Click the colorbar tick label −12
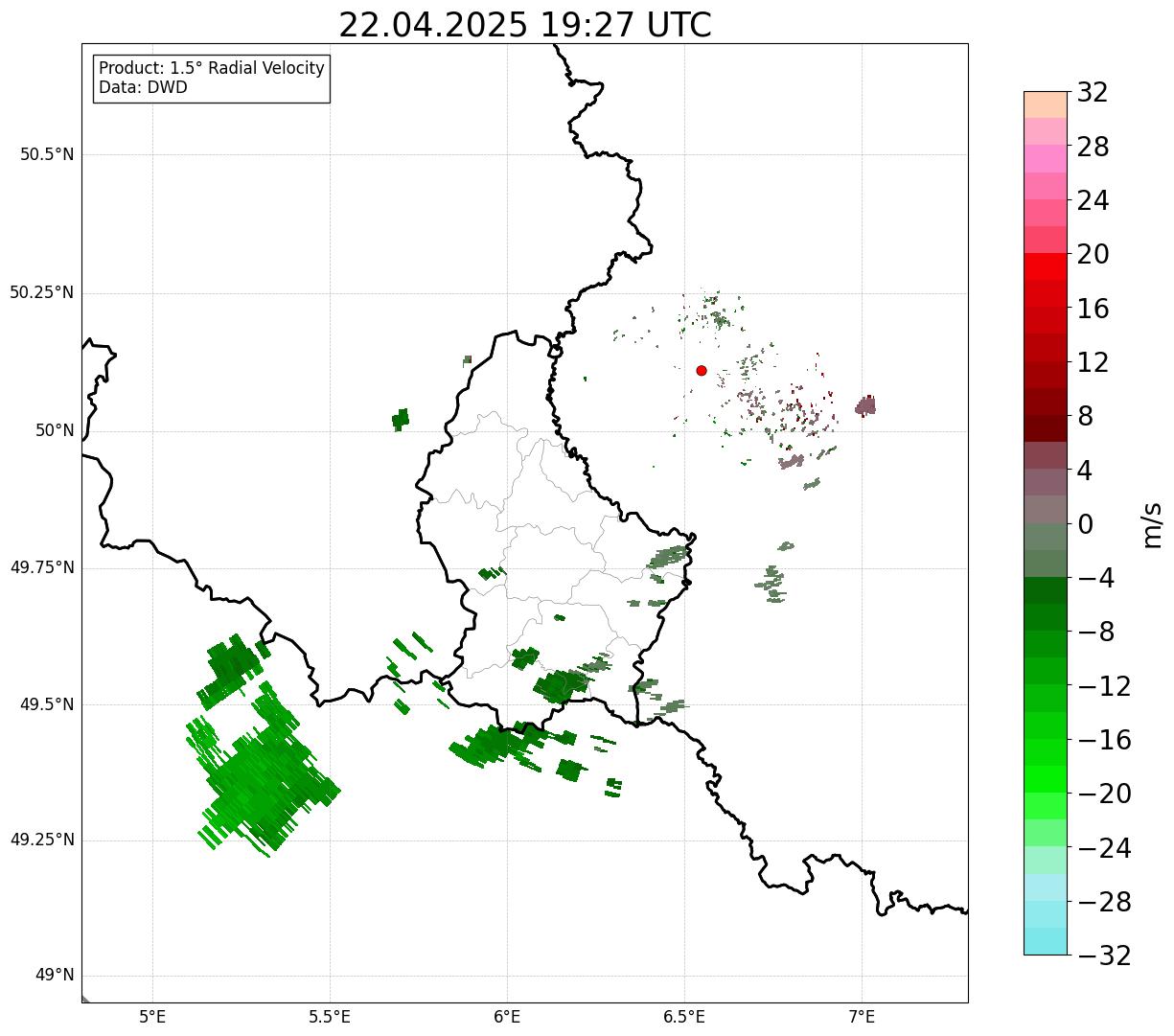Screen dimensions: 1174x1036 pyautogui.click(x=1104, y=686)
